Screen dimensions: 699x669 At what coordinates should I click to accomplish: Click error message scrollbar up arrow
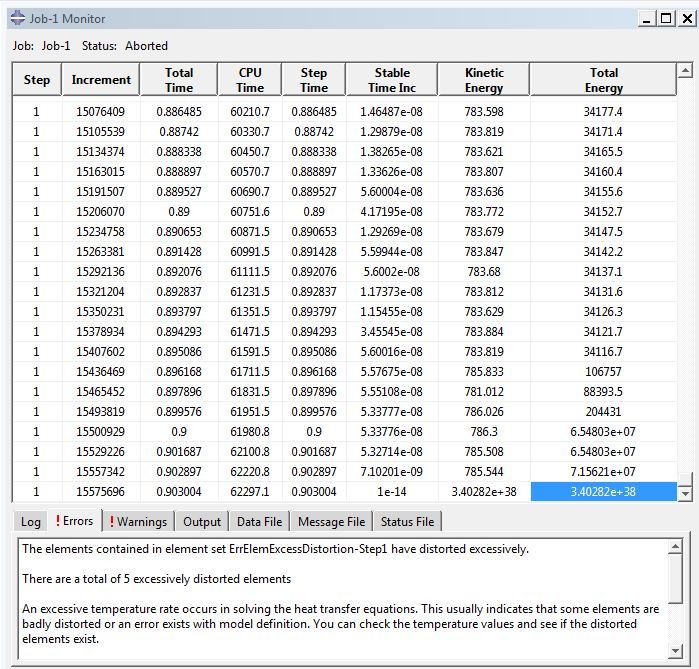(675, 546)
